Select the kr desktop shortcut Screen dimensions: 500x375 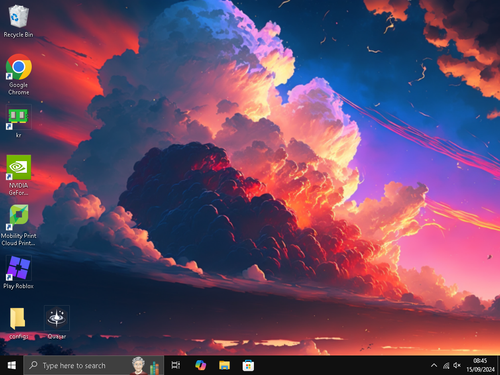point(18,121)
